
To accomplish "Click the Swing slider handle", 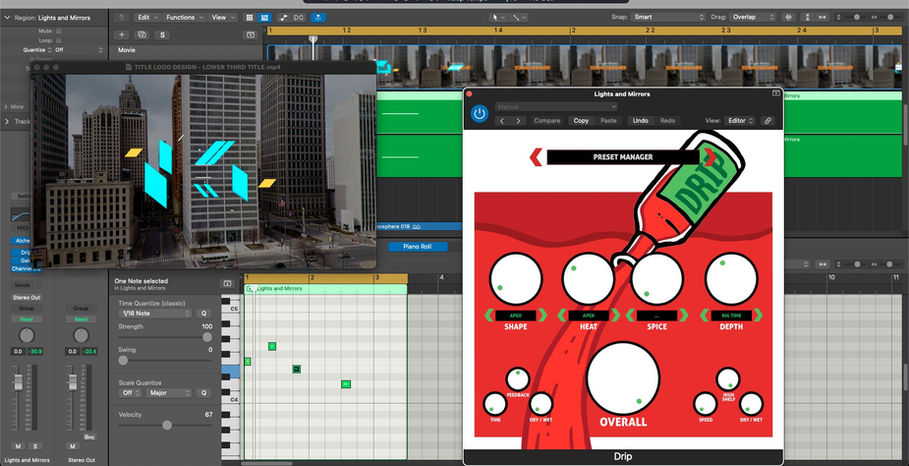I will (123, 361).
